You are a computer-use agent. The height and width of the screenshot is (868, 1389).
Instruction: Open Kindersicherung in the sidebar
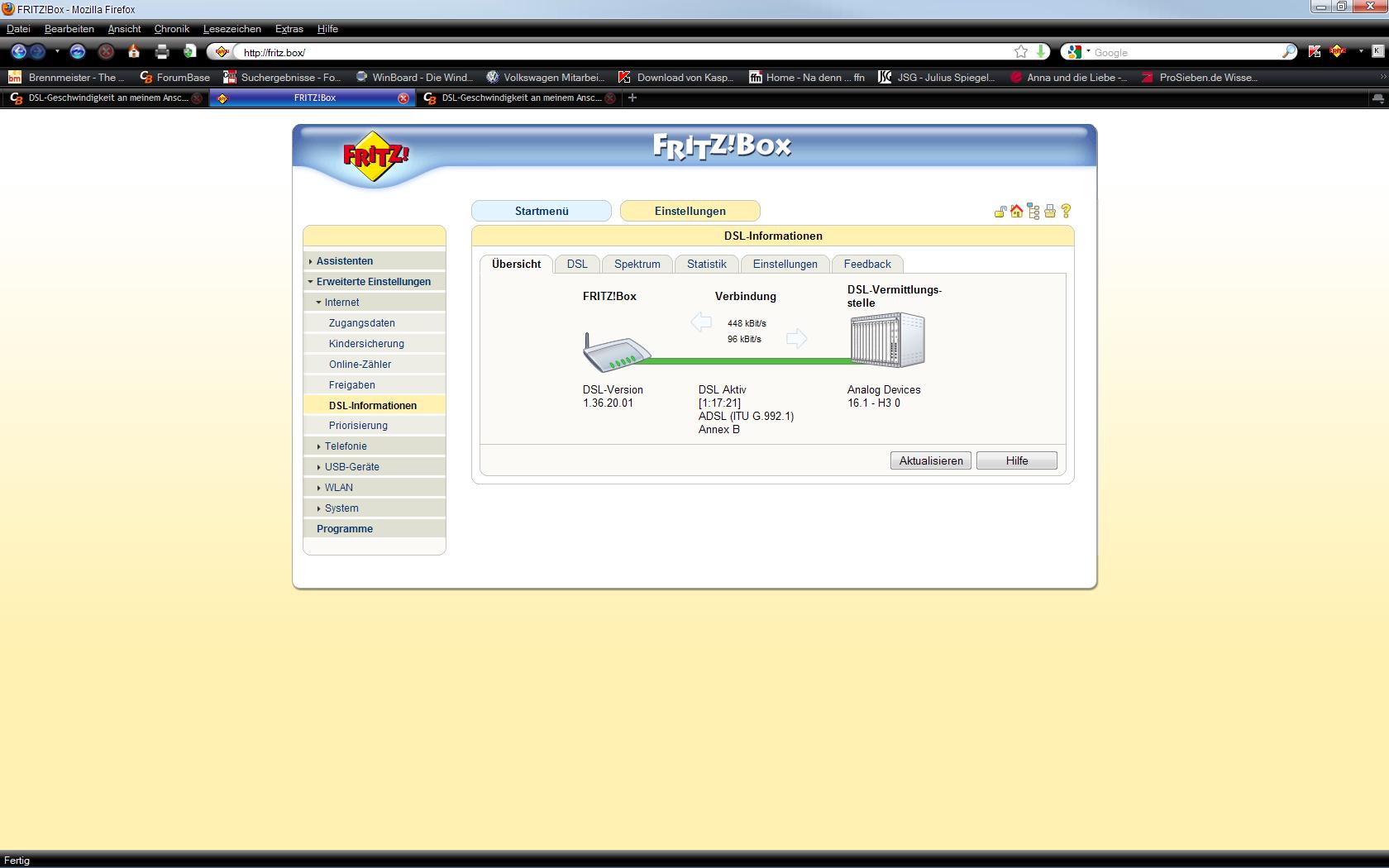tap(375, 344)
